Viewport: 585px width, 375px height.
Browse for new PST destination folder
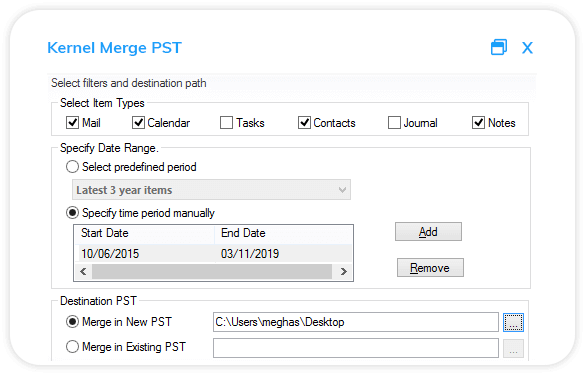pyautogui.click(x=513, y=322)
